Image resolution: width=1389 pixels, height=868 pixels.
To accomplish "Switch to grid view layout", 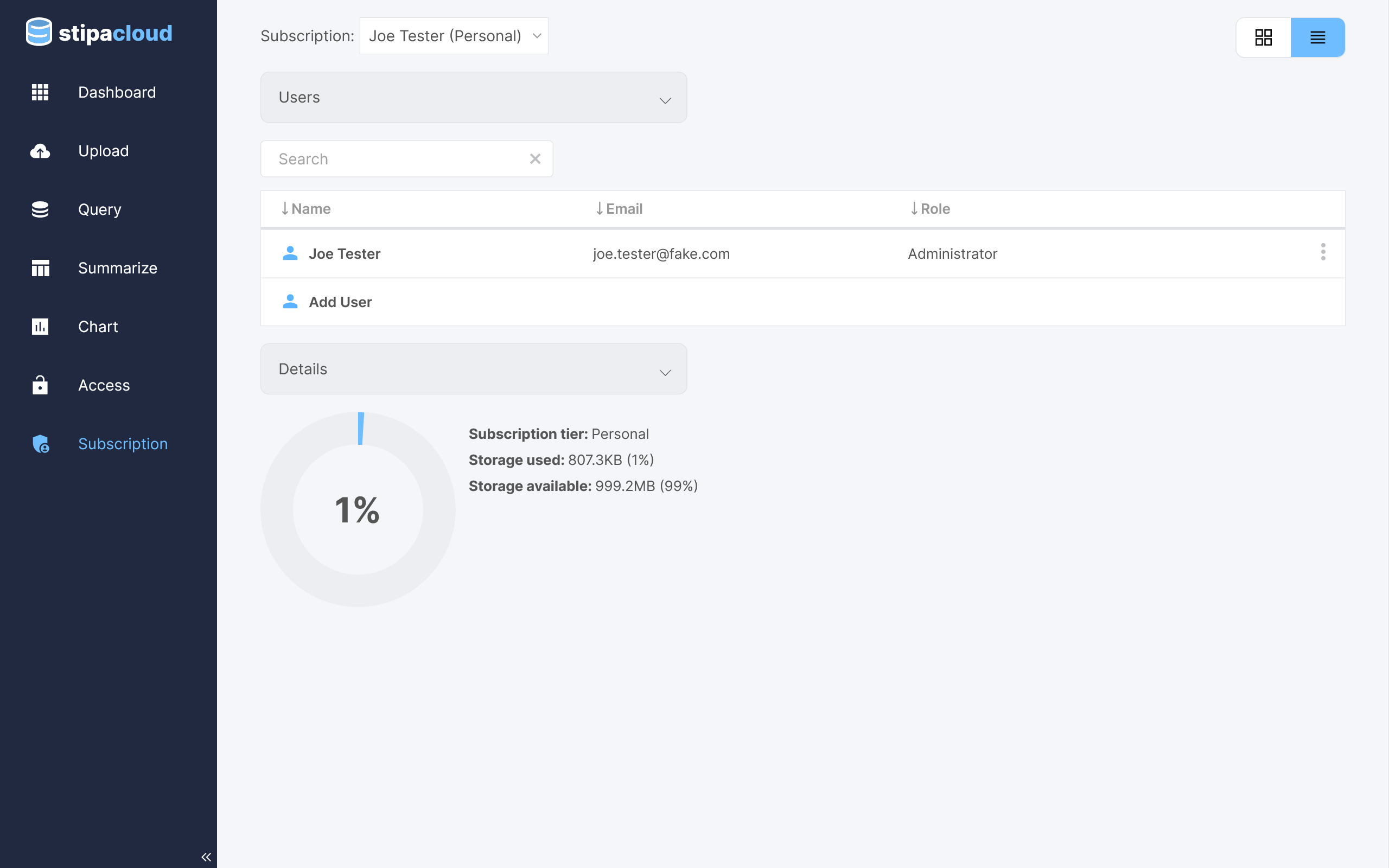I will [x=1263, y=37].
